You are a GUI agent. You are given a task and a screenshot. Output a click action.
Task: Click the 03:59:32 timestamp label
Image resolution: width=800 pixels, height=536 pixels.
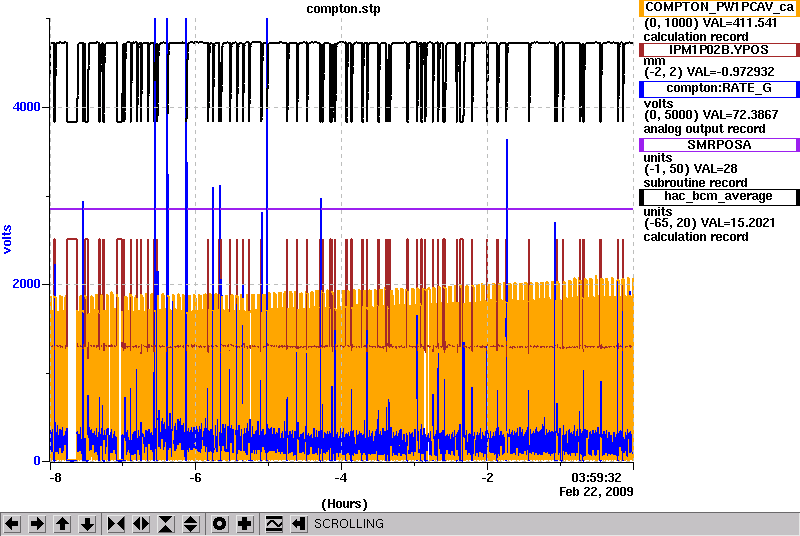click(x=596, y=478)
